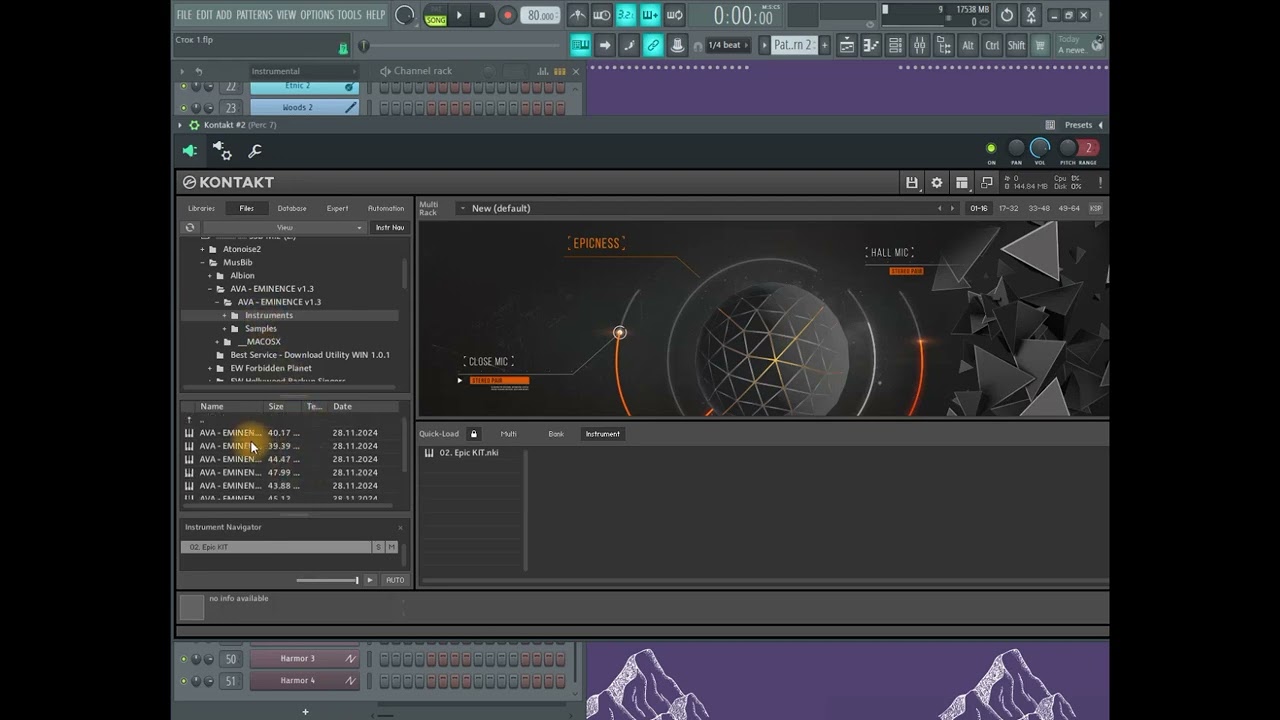Open plugin preset browser grid icon
This screenshot has width=1280, height=720.
tap(1050, 125)
